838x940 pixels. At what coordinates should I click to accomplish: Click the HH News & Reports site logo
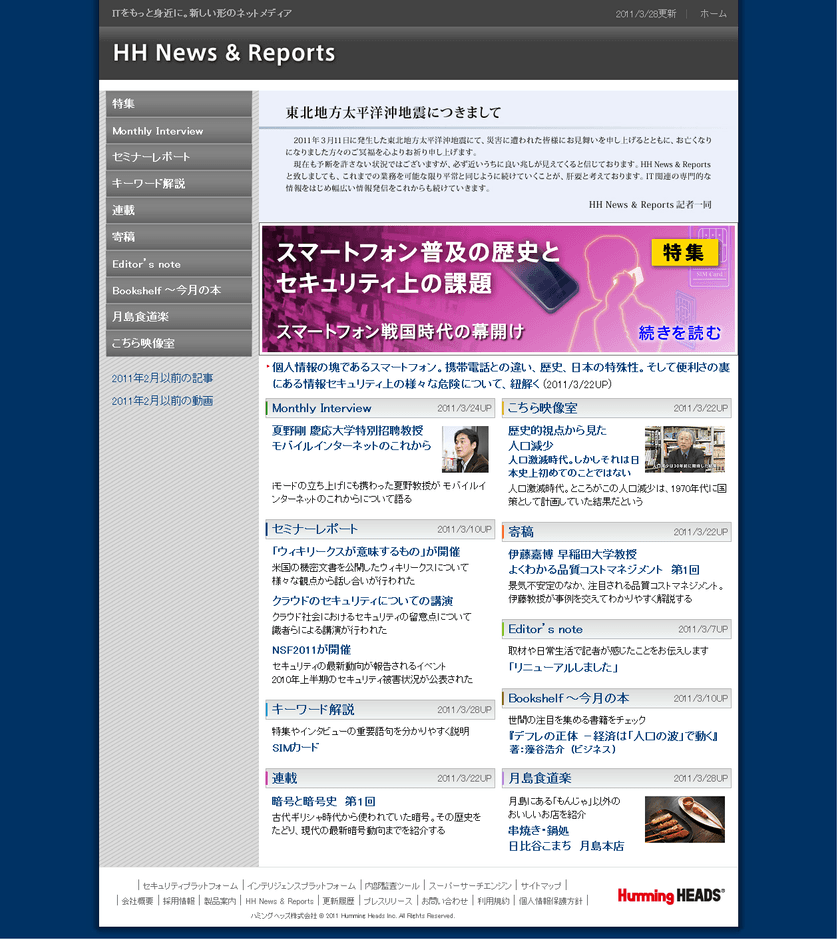point(224,53)
